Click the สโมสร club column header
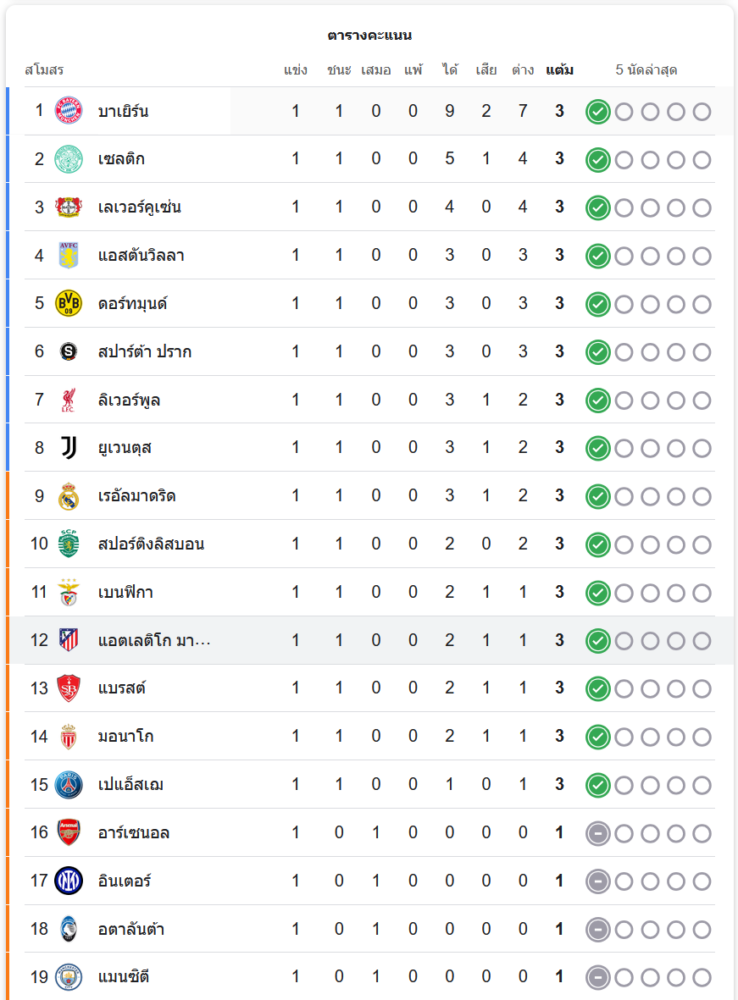 pos(44,70)
